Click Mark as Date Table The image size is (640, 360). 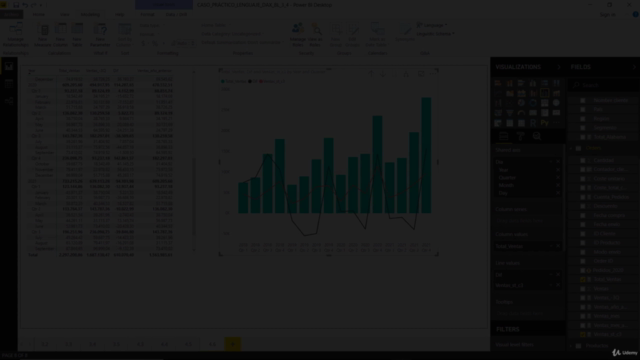[x=377, y=35]
